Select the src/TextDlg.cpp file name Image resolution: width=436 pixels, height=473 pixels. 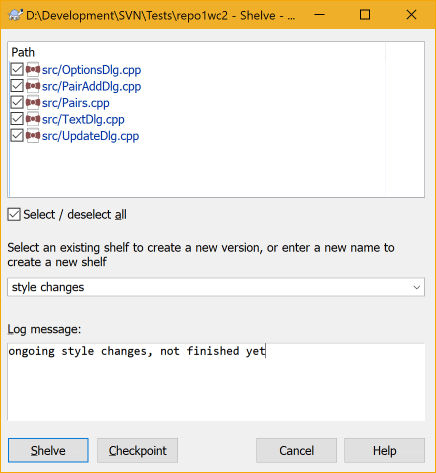pyautogui.click(x=83, y=119)
